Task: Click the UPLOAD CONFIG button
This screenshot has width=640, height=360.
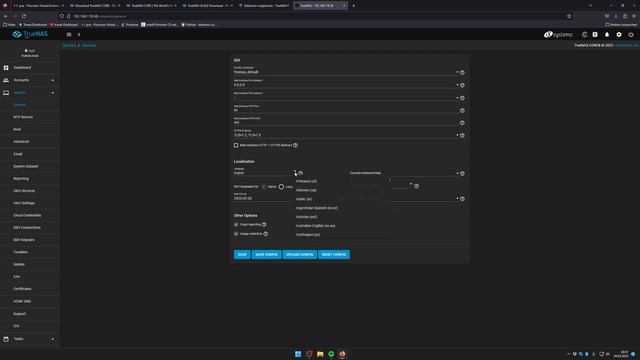Action: click(x=300, y=255)
